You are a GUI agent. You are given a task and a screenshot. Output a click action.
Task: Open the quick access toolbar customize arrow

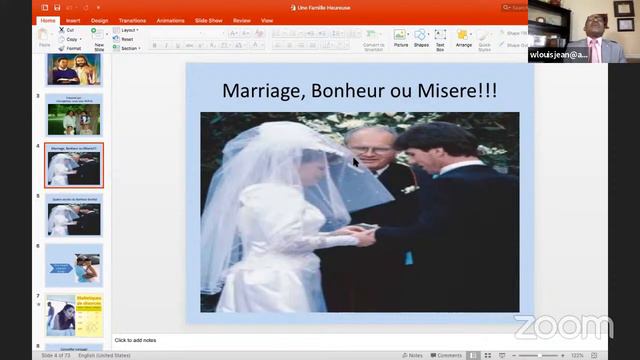(98, 7)
